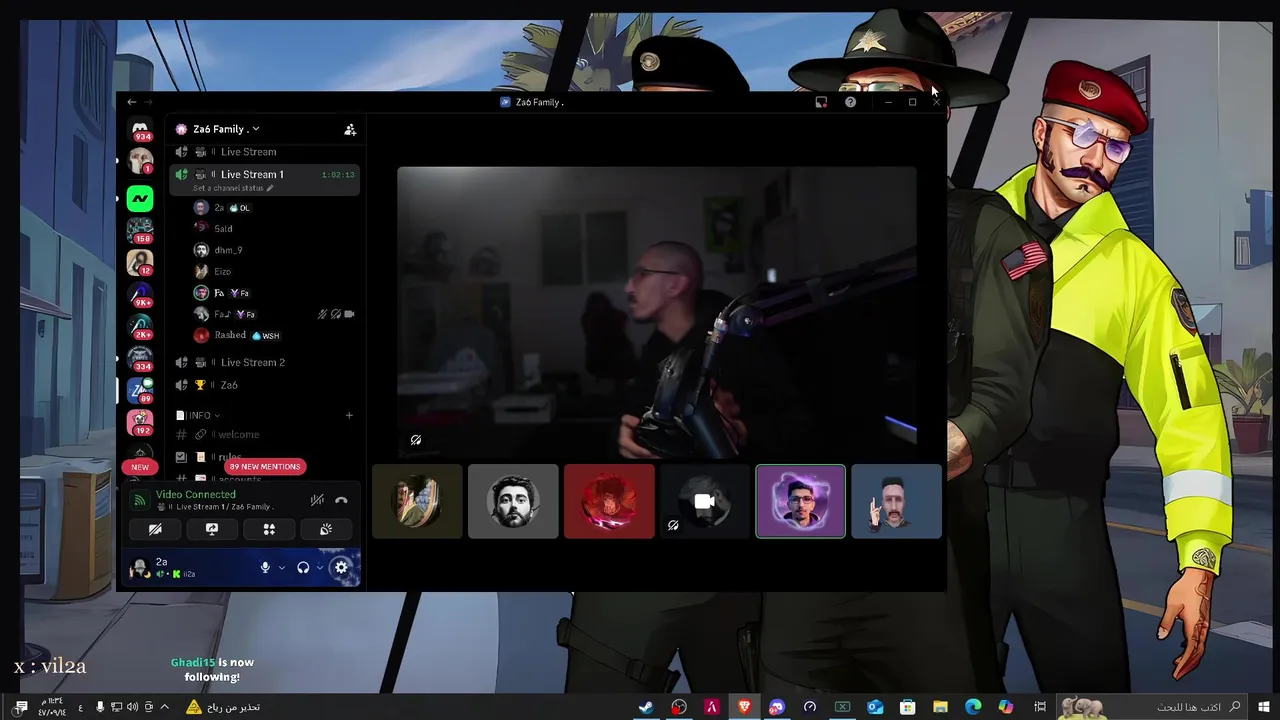Open microphone input options chevron

click(281, 567)
